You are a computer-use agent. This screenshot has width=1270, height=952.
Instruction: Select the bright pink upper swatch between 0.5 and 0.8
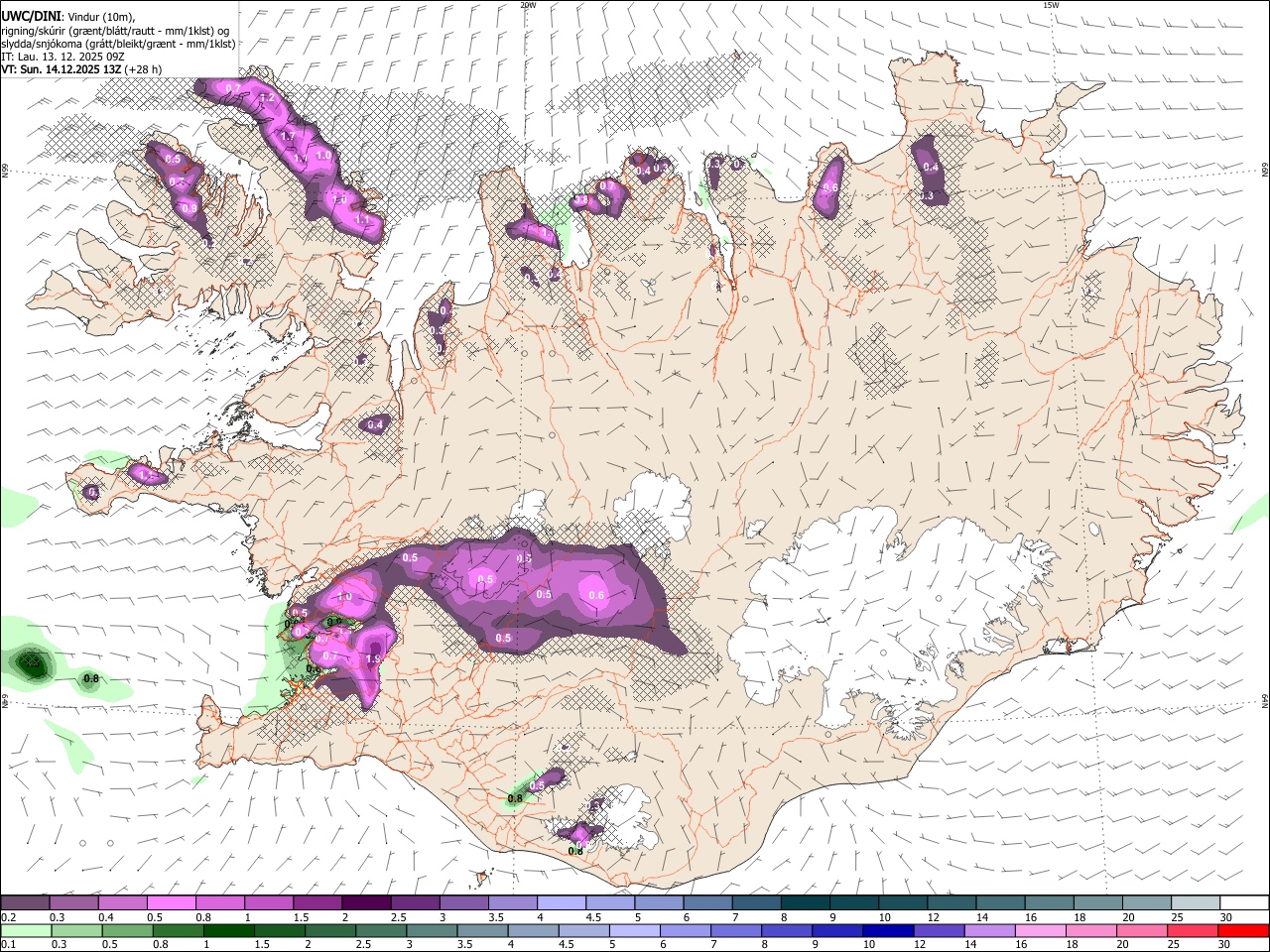click(171, 902)
